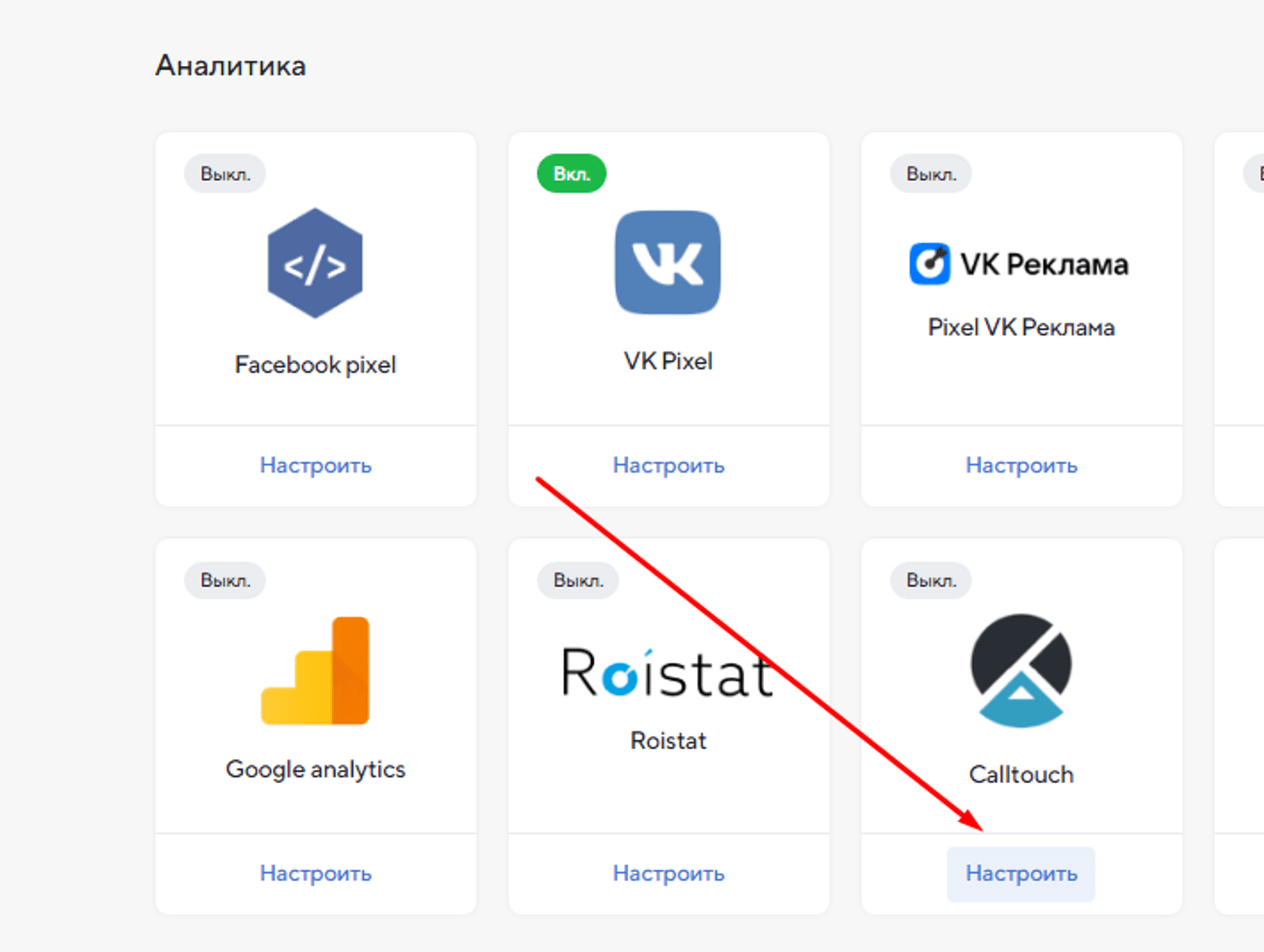Toggle Выкл. badge on Calltouch card

click(x=931, y=580)
